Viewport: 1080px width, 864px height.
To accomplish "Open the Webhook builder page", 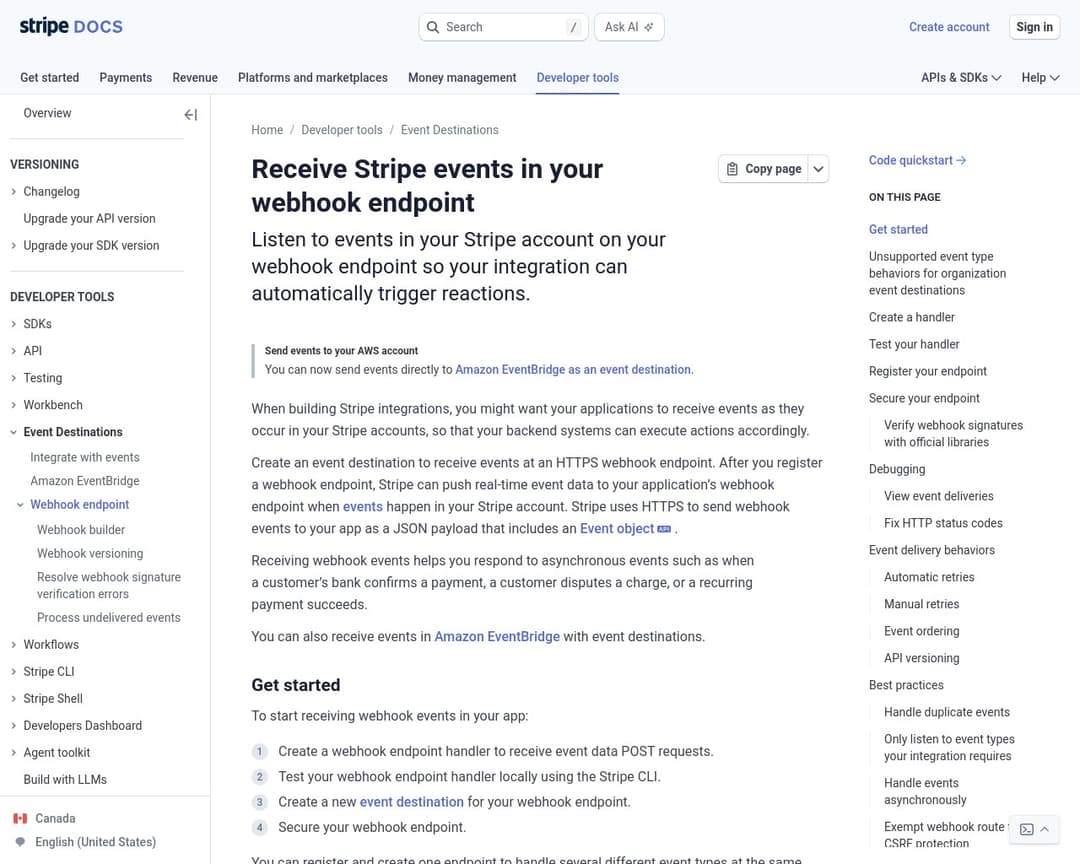I will click(x=81, y=530).
